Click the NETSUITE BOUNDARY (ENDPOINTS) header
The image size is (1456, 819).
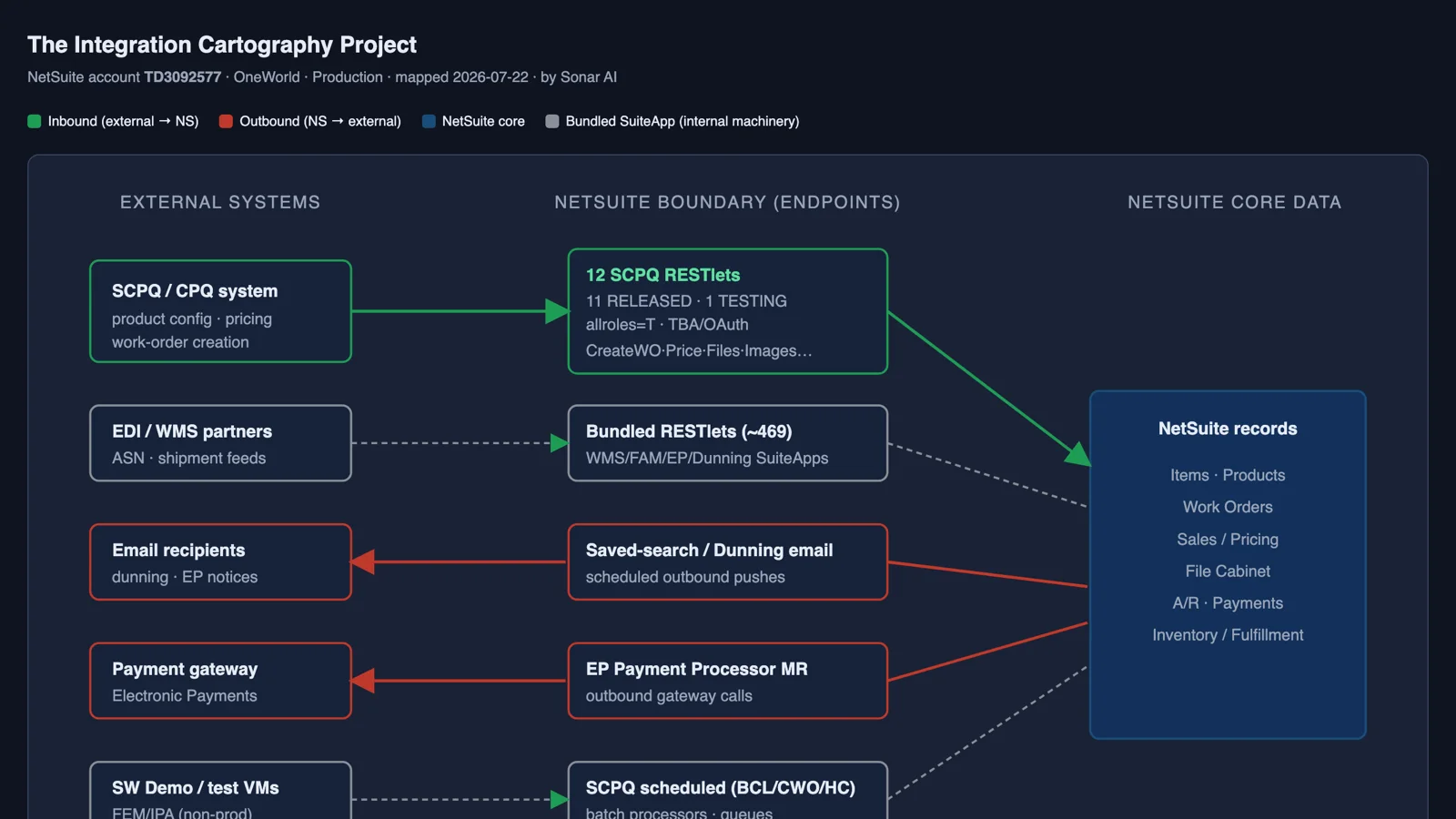(x=727, y=202)
